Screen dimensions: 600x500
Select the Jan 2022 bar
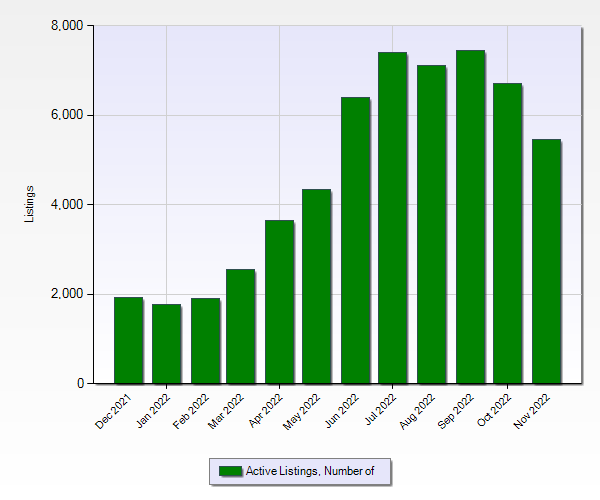click(166, 344)
